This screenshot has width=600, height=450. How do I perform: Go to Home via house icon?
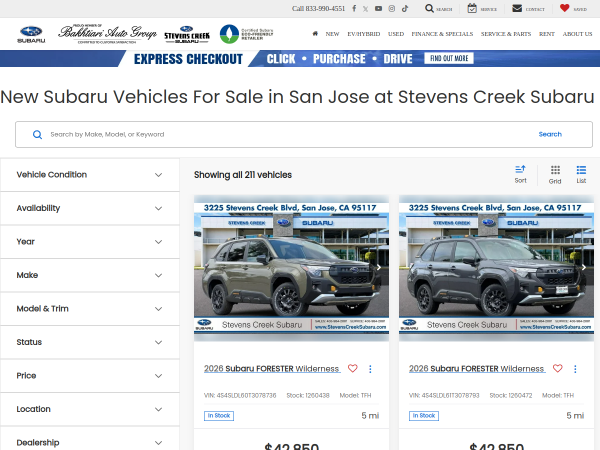[315, 34]
